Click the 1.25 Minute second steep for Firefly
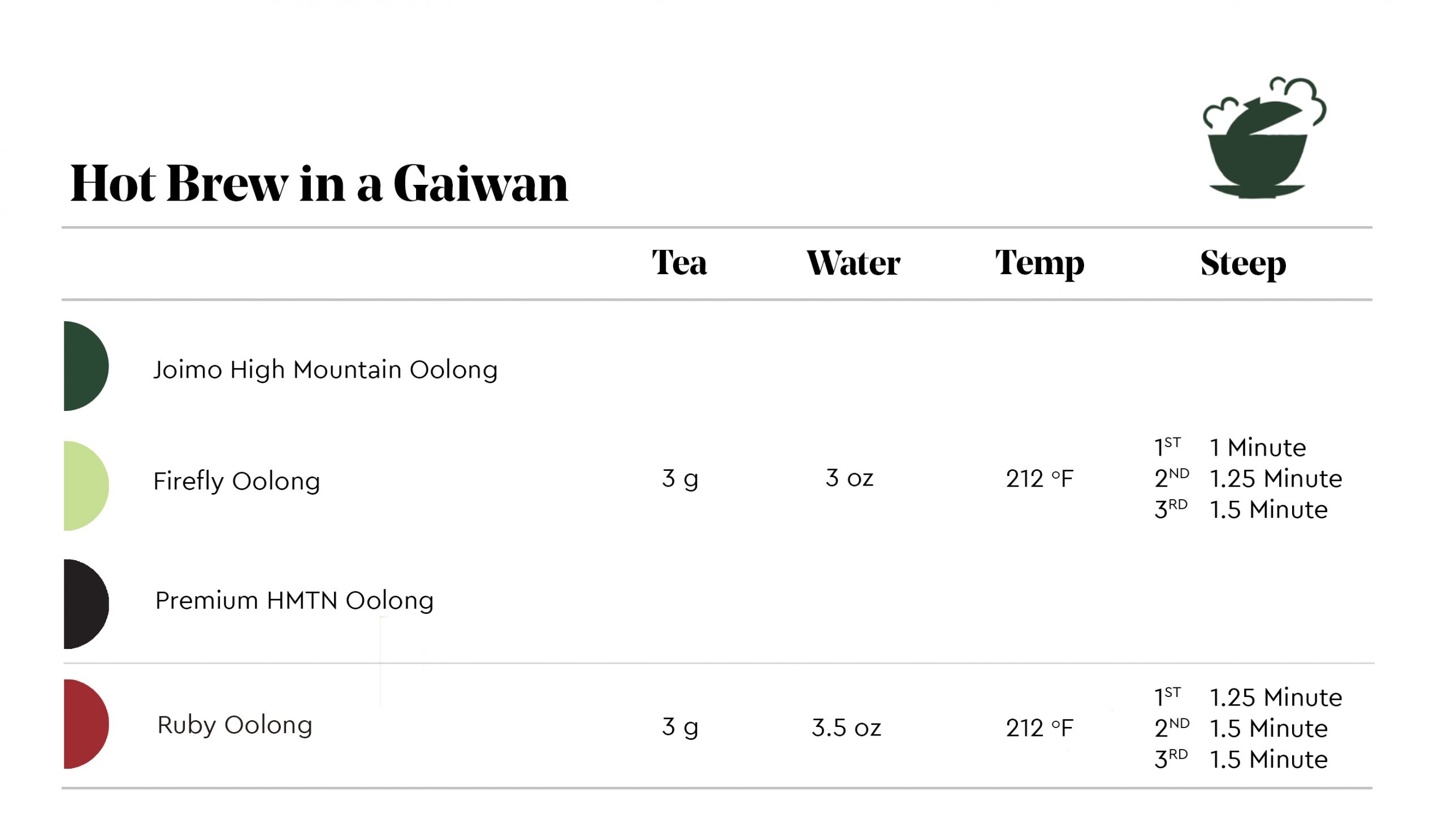 click(x=1276, y=479)
